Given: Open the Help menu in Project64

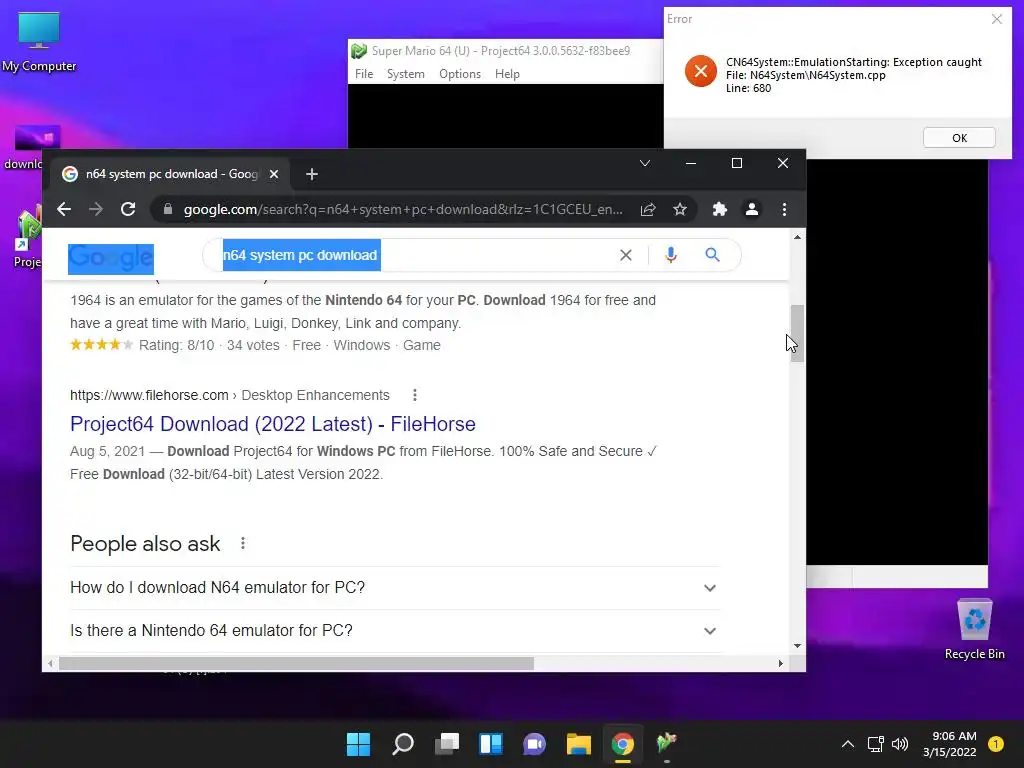Looking at the screenshot, I should click(x=507, y=74).
